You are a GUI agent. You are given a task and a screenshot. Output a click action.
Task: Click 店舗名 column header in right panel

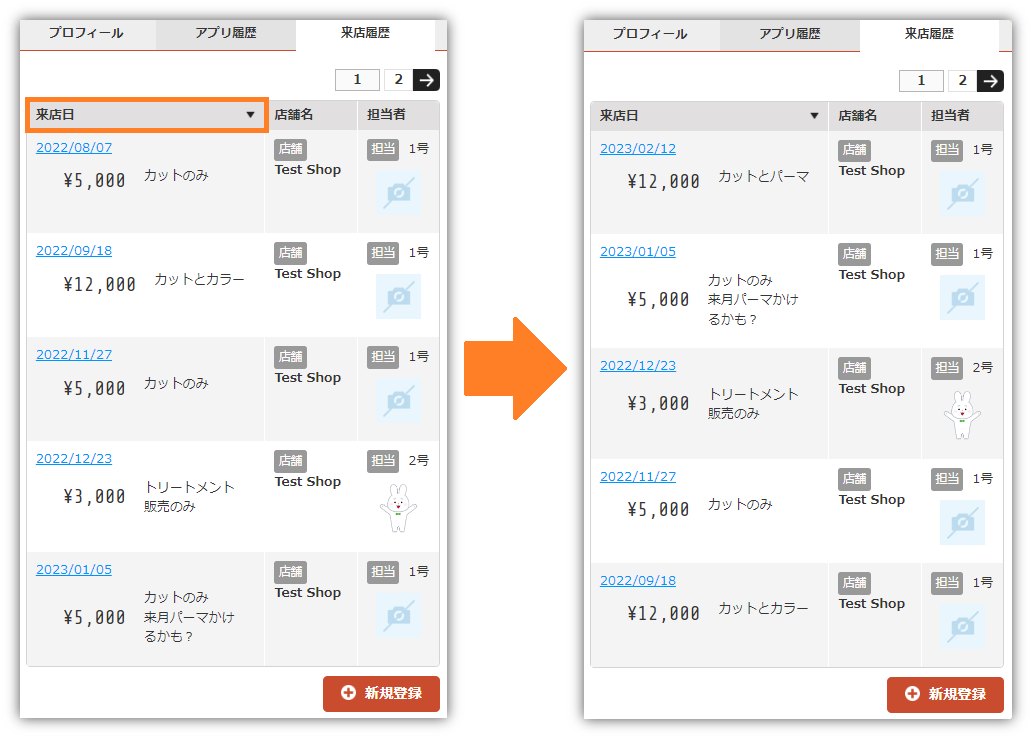point(875,116)
